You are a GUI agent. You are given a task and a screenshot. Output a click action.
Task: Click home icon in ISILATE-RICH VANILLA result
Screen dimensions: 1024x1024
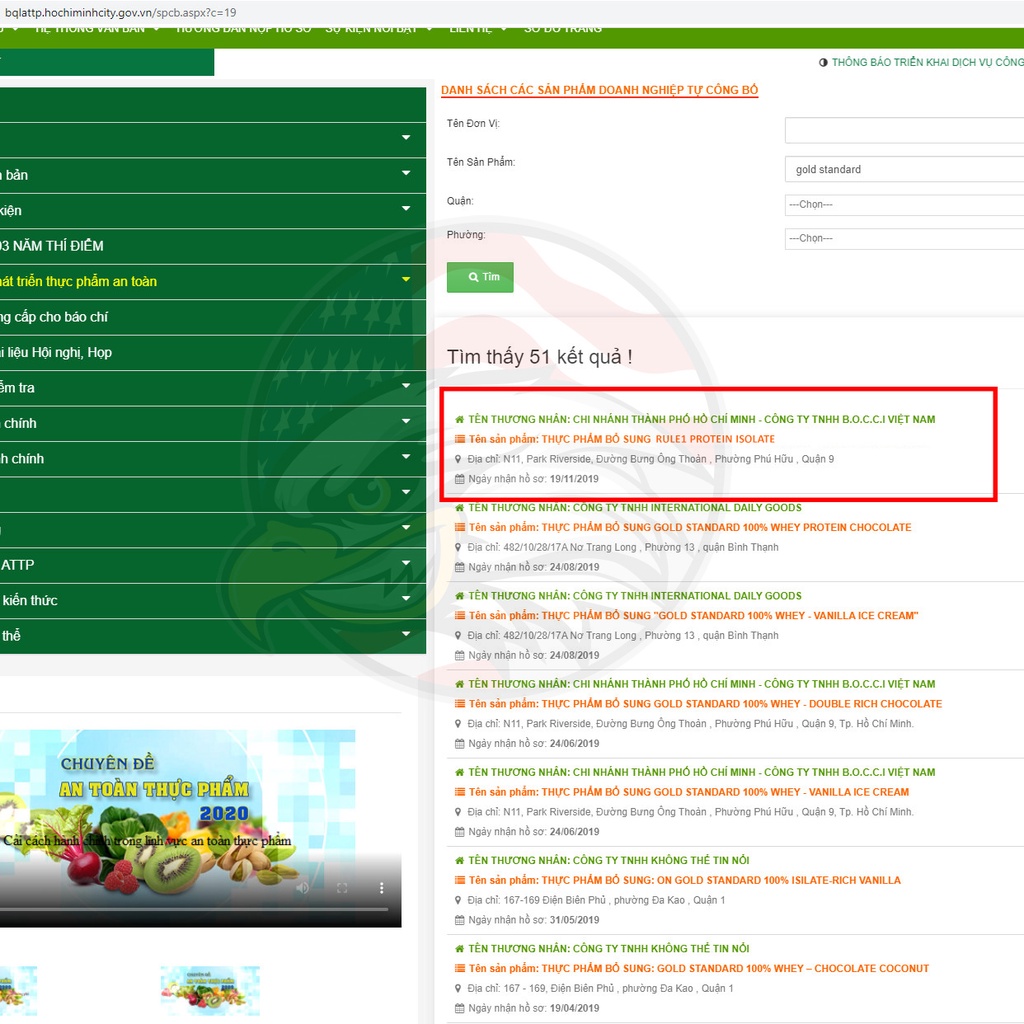[460, 860]
